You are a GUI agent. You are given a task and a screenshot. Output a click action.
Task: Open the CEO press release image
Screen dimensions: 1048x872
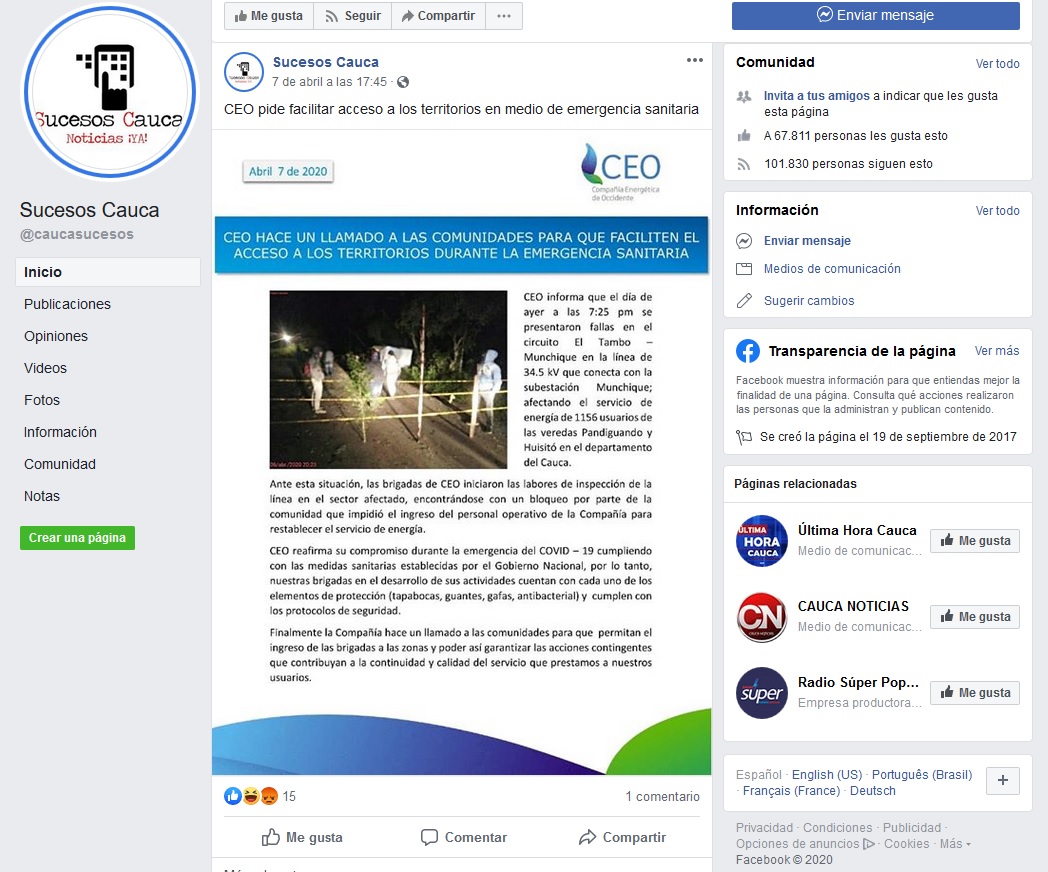pos(462,452)
